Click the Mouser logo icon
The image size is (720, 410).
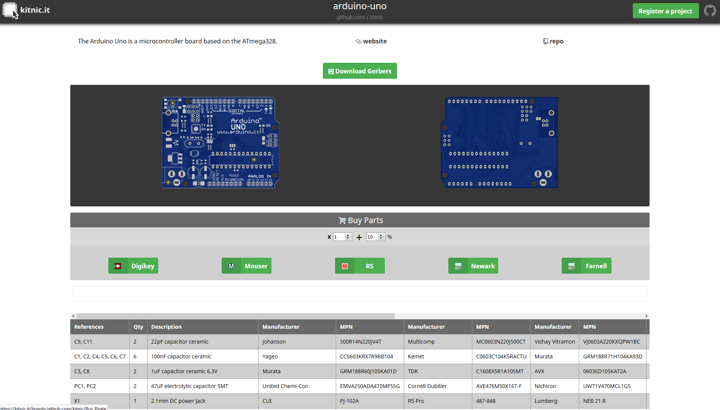[231, 266]
